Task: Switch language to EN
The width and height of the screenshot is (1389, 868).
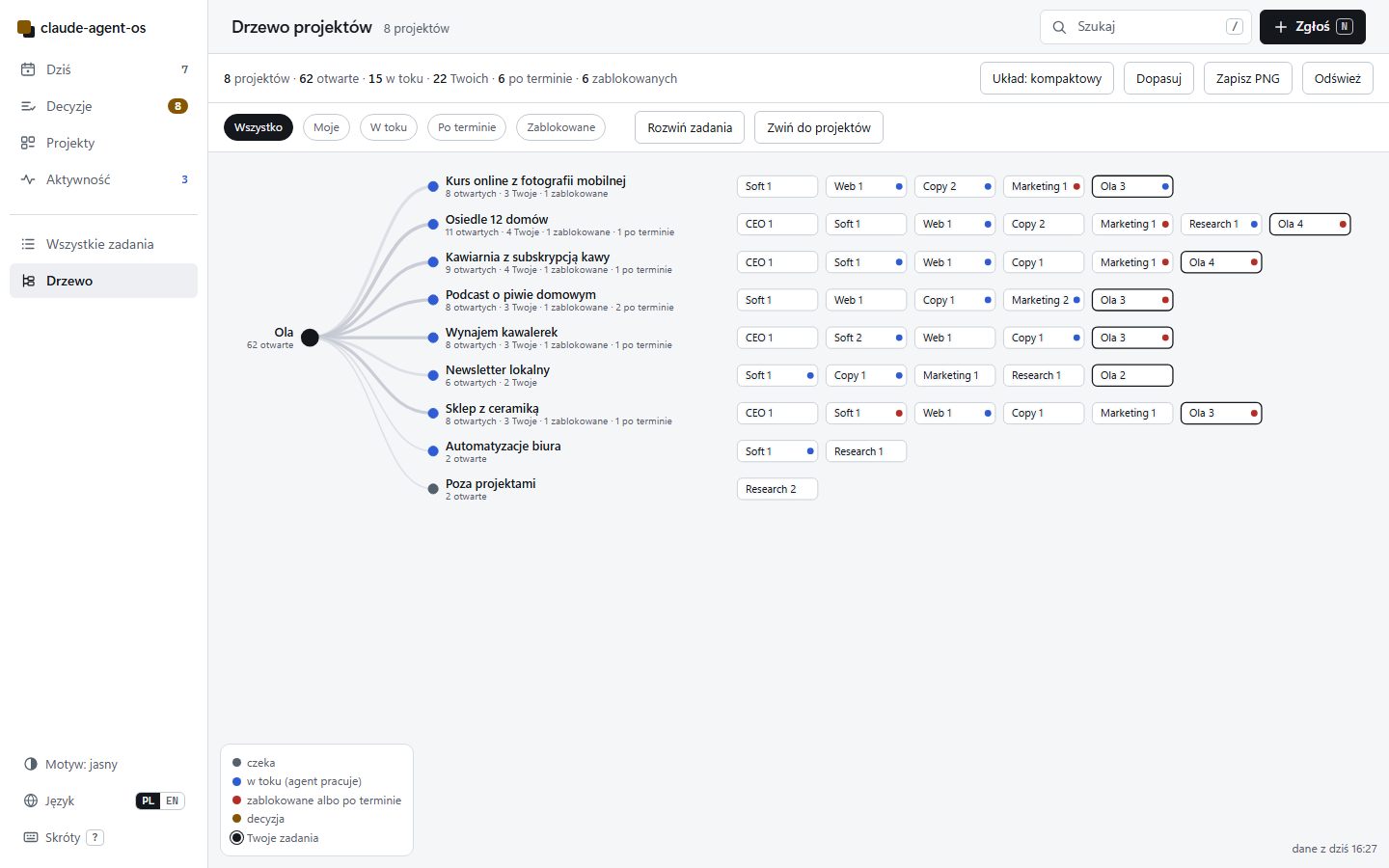Action: pos(173,800)
